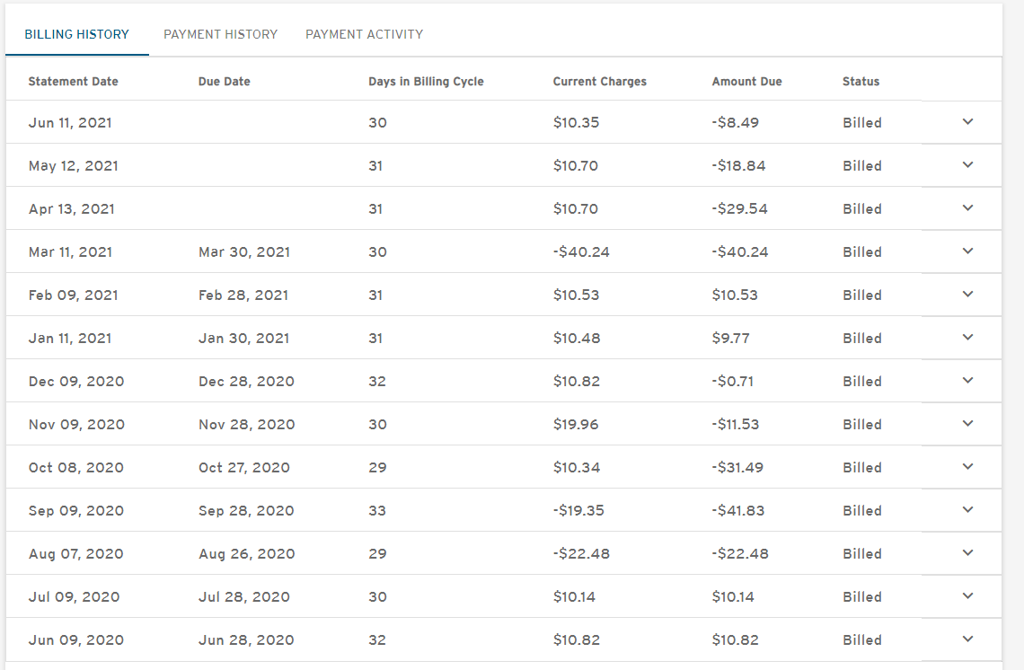The width and height of the screenshot is (1024, 670).
Task: Expand the Sep 09, 2020 statement chevron
Action: click(x=968, y=509)
